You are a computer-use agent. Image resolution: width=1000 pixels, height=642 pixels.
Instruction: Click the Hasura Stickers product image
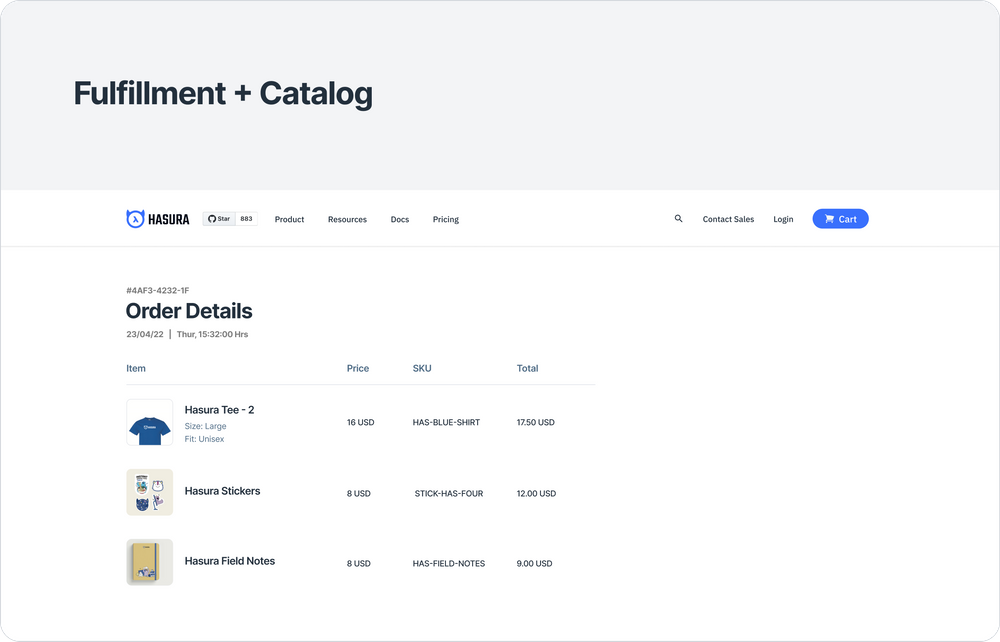[149, 492]
